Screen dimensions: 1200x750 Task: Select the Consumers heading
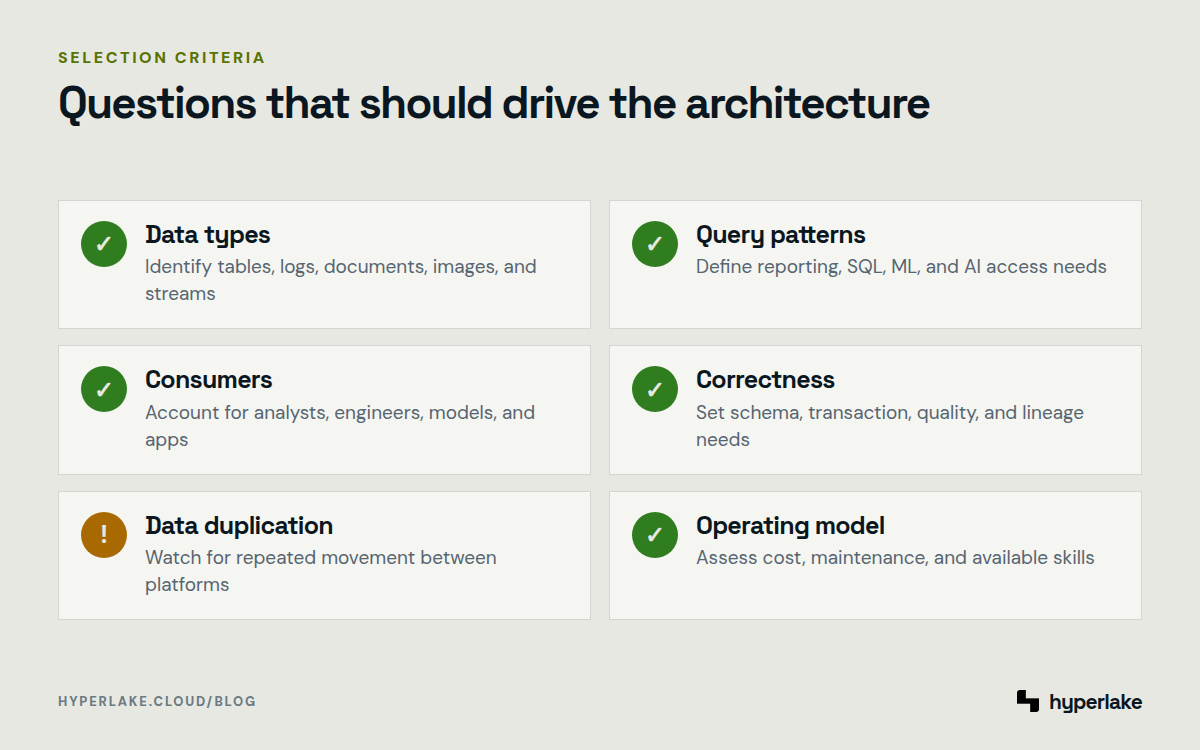point(209,380)
